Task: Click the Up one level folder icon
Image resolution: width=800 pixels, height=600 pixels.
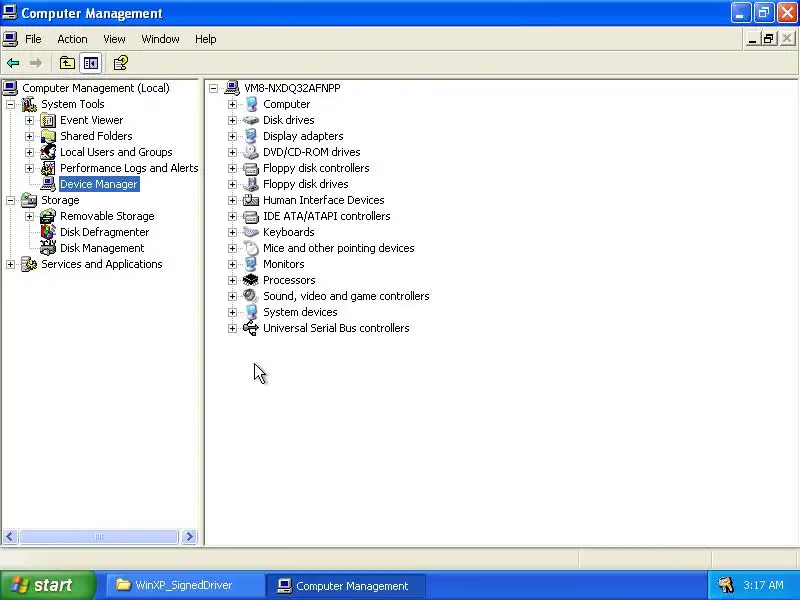Action: (67, 63)
